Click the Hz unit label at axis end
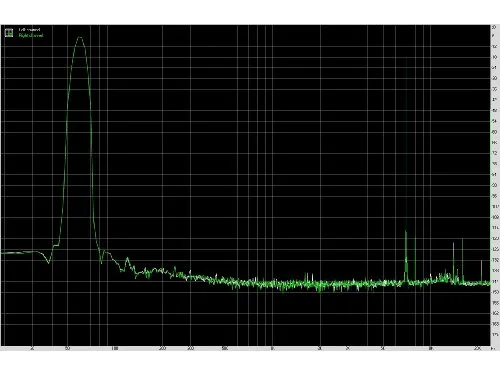 tap(493, 349)
